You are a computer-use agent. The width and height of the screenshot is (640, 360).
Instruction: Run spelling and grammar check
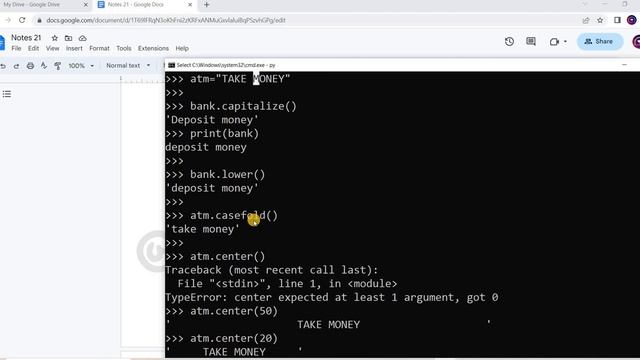pos(44,66)
